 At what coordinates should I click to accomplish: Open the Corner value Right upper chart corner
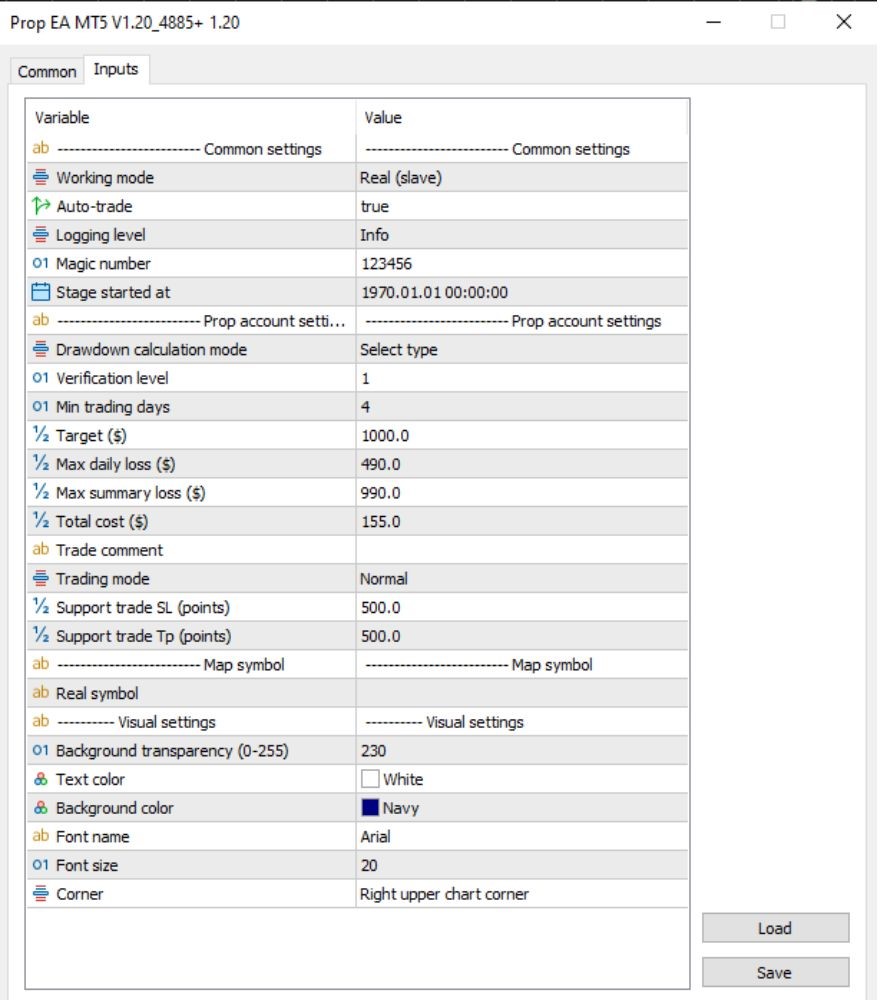pos(522,894)
